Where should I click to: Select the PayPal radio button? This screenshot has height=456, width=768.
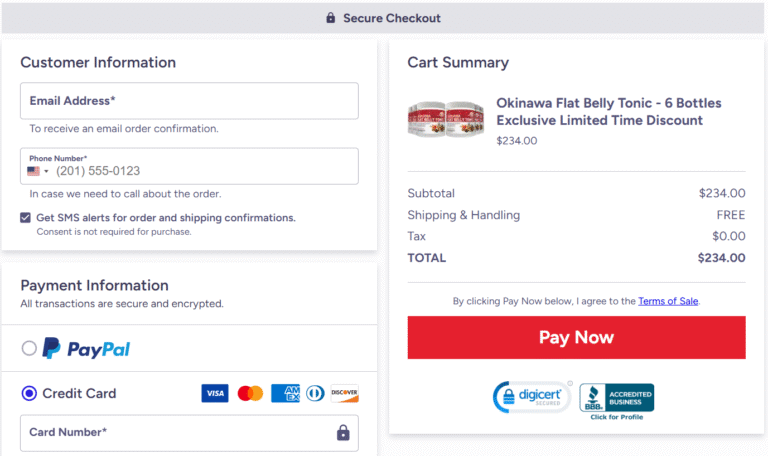point(29,348)
